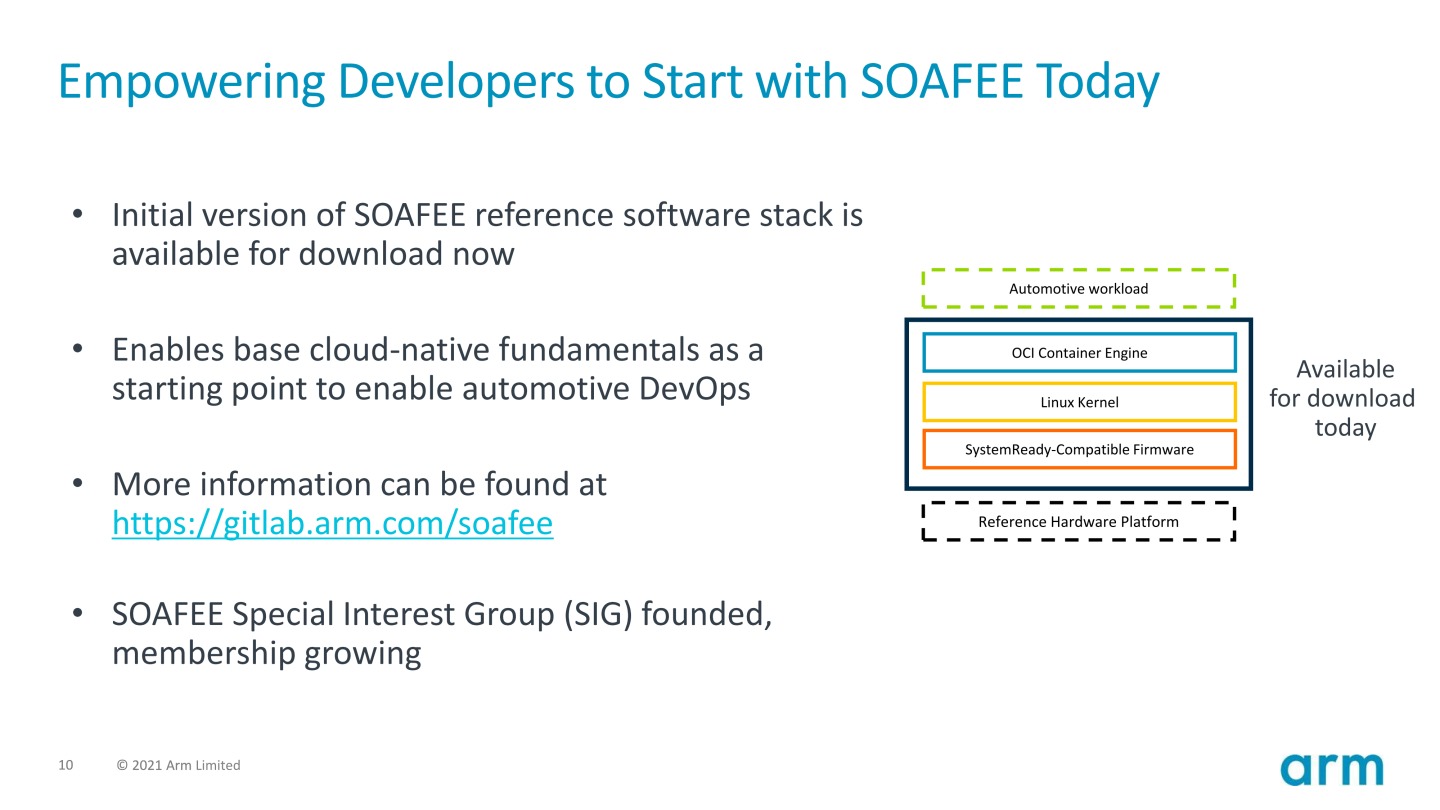Click the OCI Container Engine box
The height and width of the screenshot is (810, 1440).
click(1078, 353)
